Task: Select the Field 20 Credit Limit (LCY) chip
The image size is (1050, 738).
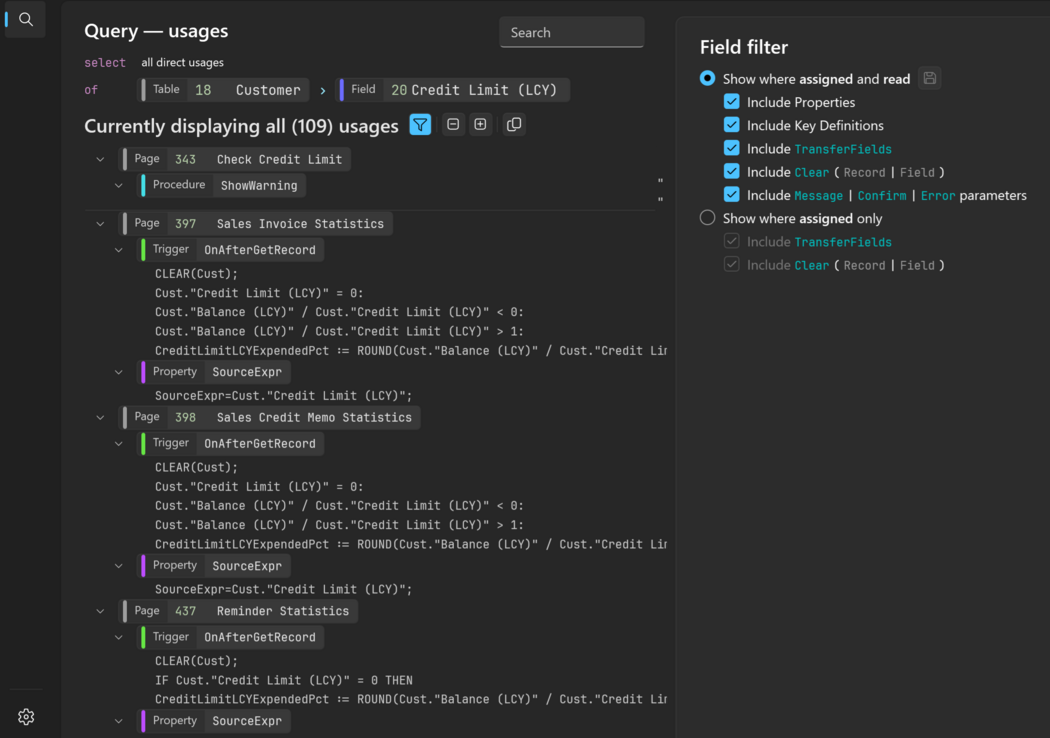Action: point(453,90)
